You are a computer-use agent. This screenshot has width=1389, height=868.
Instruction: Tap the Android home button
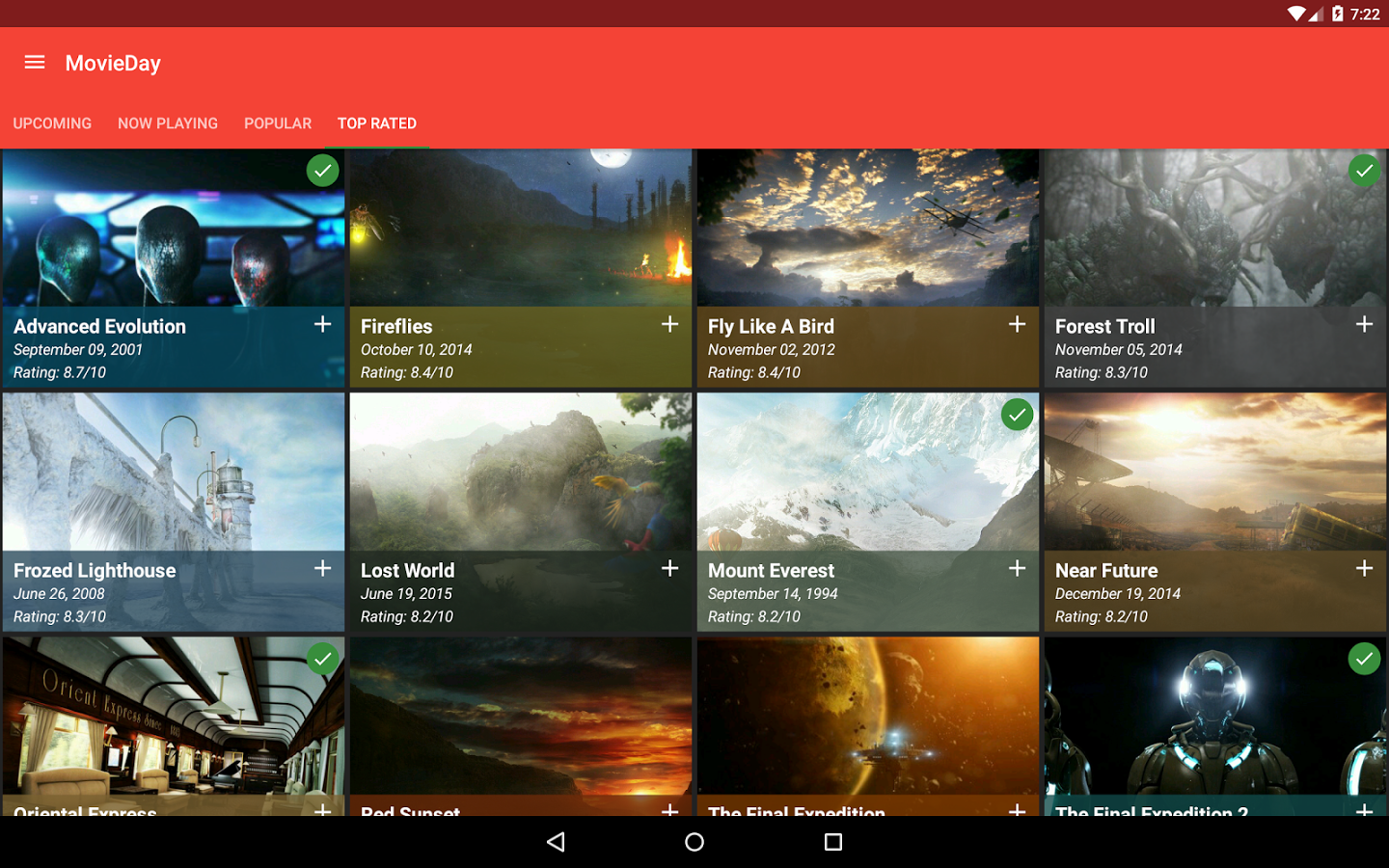694,842
